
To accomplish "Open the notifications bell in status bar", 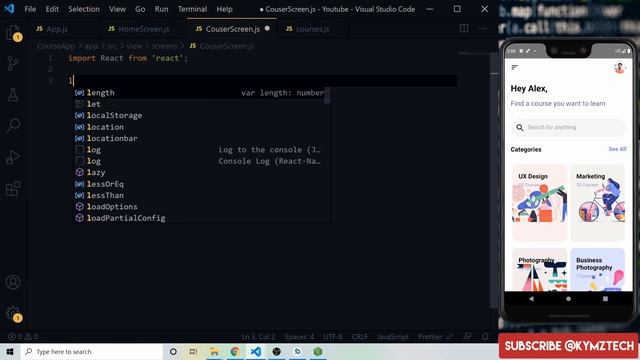I will pyautogui.click(x=485, y=336).
